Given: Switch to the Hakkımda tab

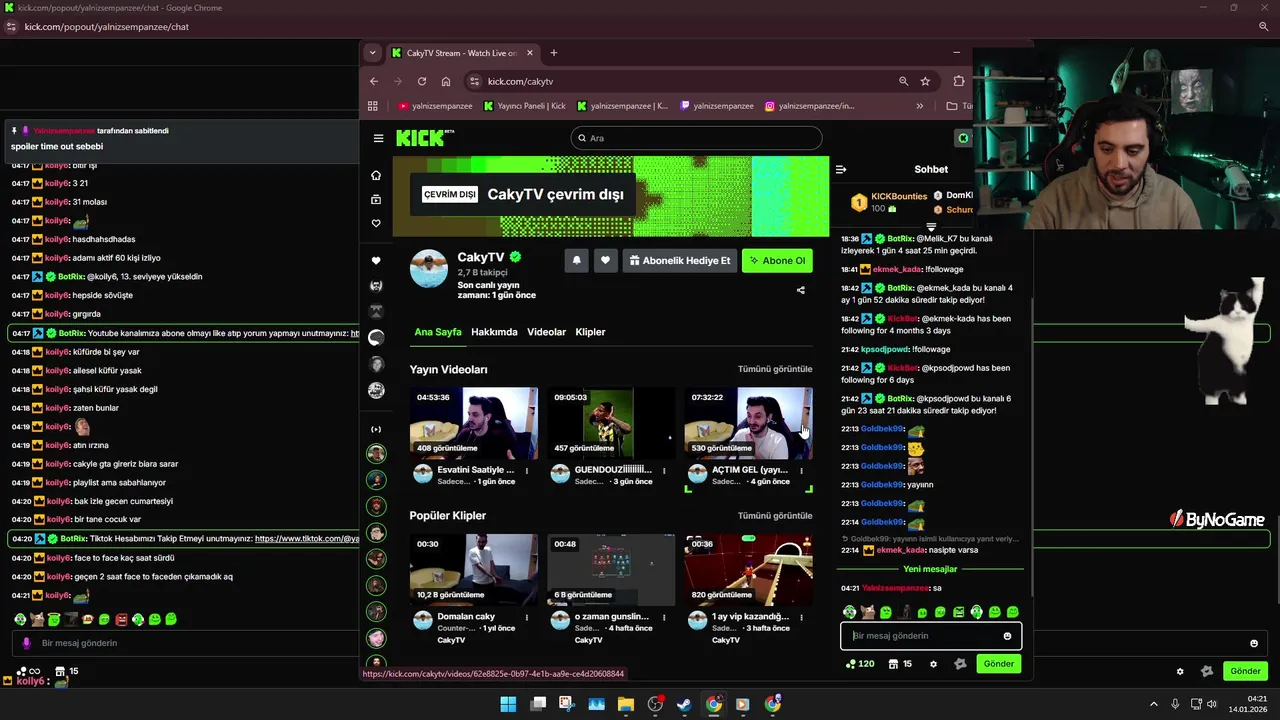Looking at the screenshot, I should click(494, 332).
